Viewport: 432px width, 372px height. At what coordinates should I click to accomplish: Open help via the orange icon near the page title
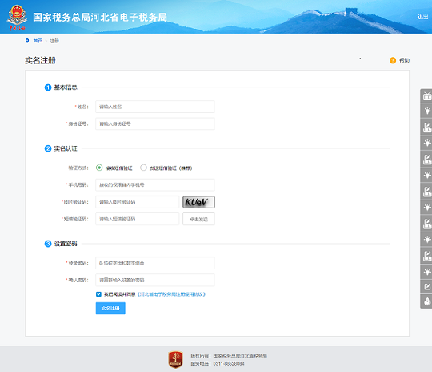(x=393, y=60)
